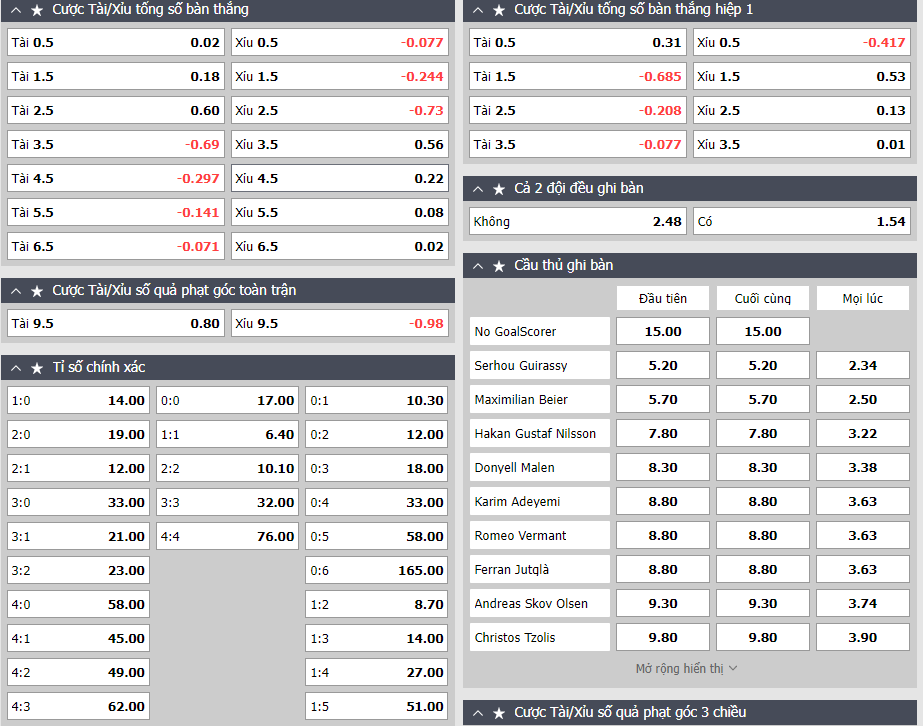This screenshot has height=726, width=923.
Task: Collapse Cả 2 đội đều ghi bàn section
Action: pos(478,189)
